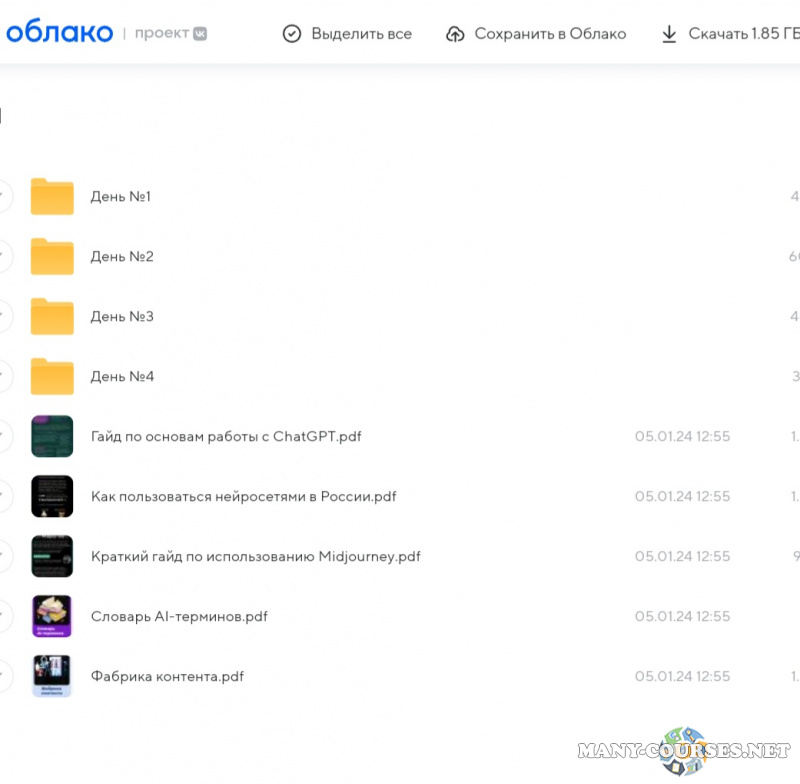The image size is (800, 784).
Task: Open Как пользоваться нейросетями в России.pdf
Action: pyautogui.click(x=243, y=497)
